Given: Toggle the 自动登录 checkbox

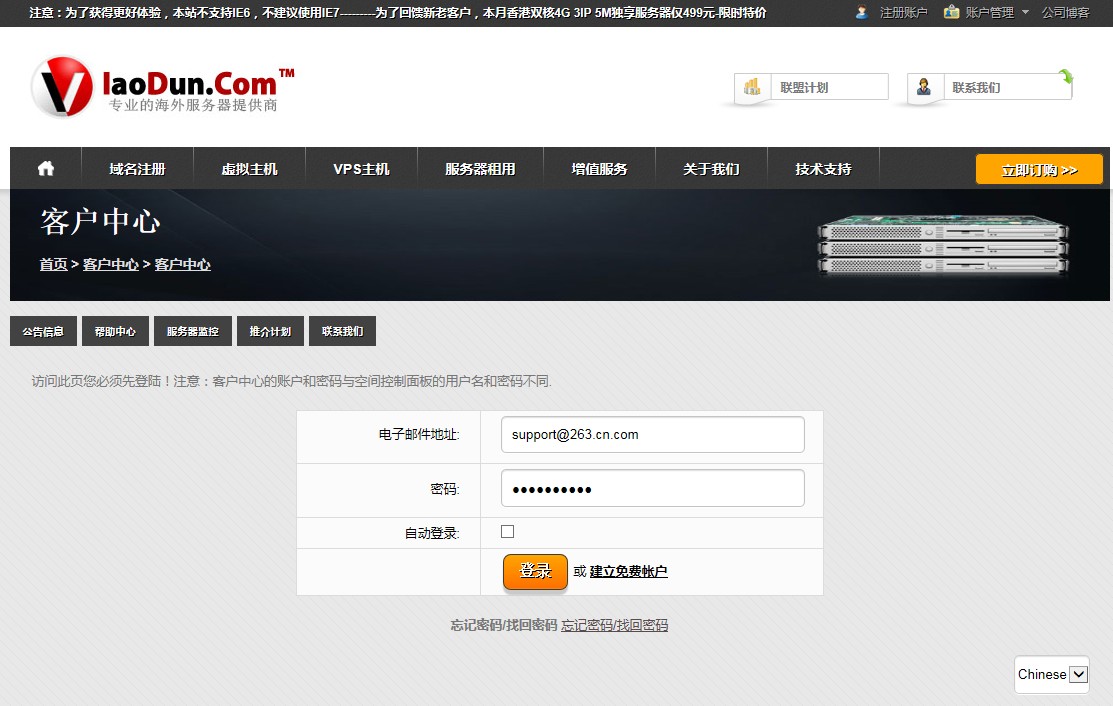Looking at the screenshot, I should pos(508,531).
